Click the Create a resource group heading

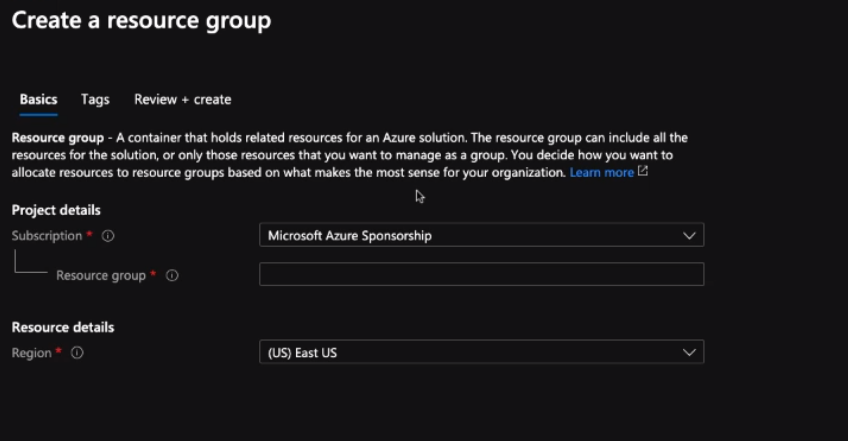click(x=141, y=21)
